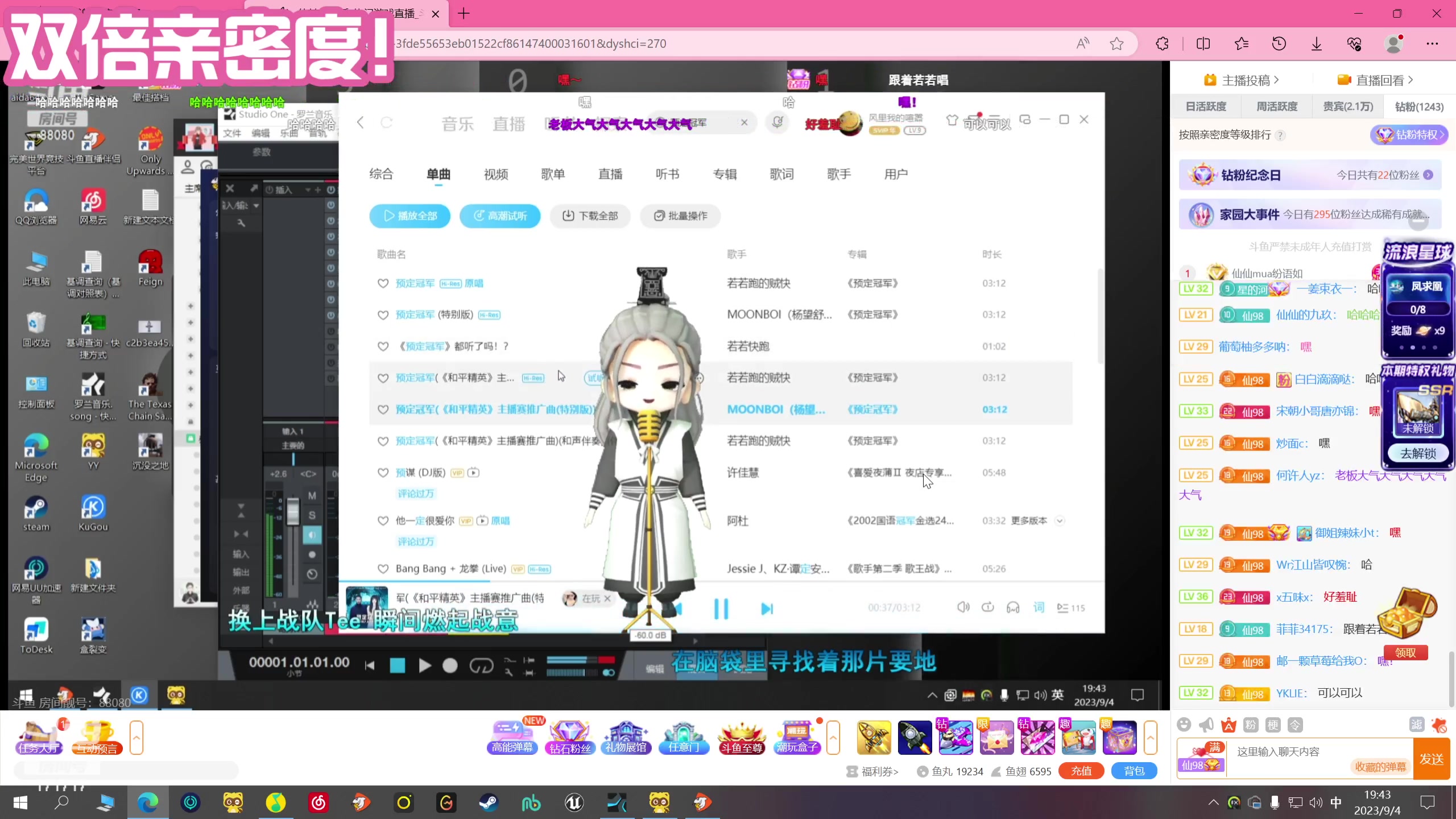Enable loop playback in Studio One transport
This screenshot has width=1456, height=819.
(482, 665)
